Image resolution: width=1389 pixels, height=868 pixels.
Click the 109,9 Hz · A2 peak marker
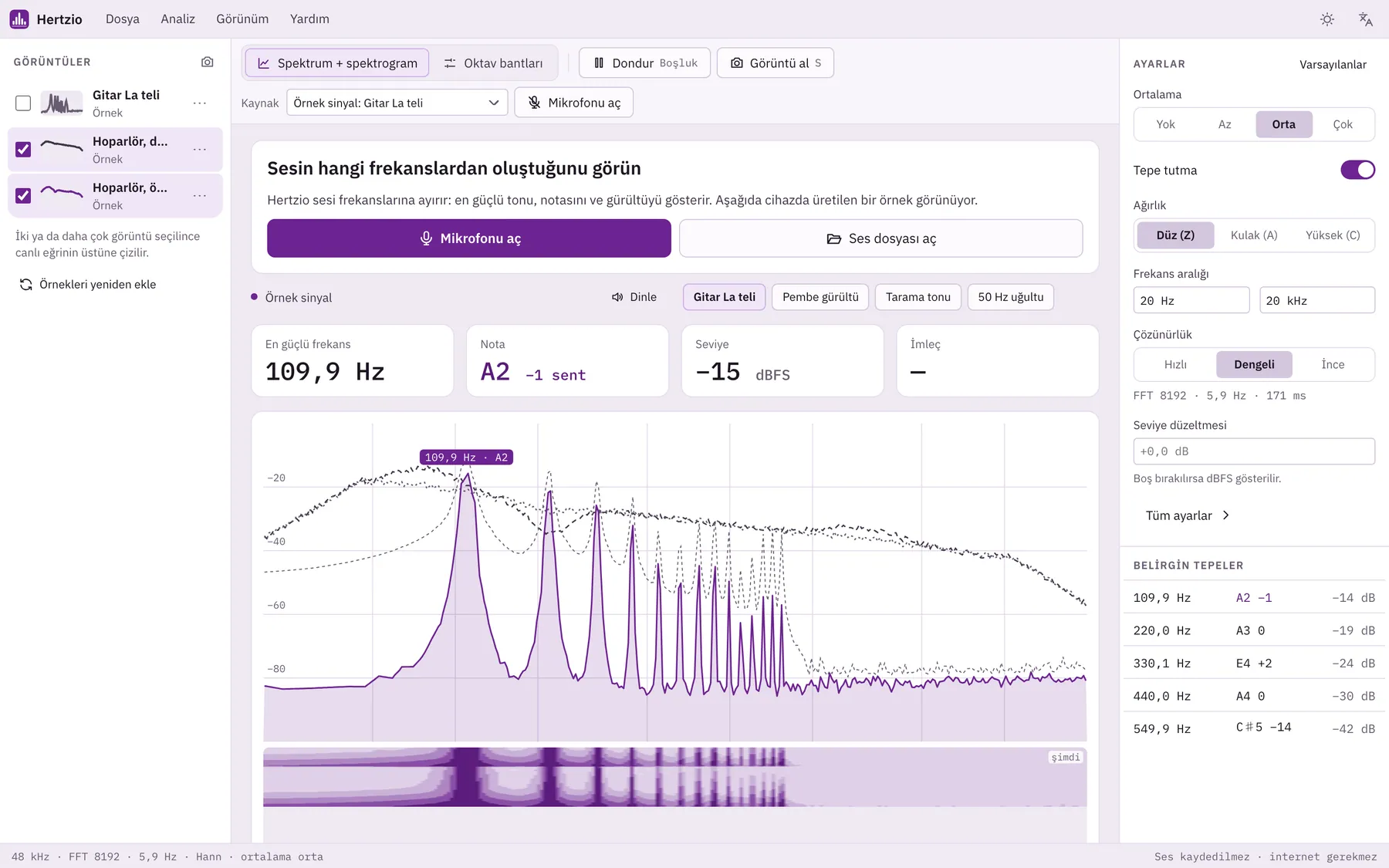coord(466,458)
